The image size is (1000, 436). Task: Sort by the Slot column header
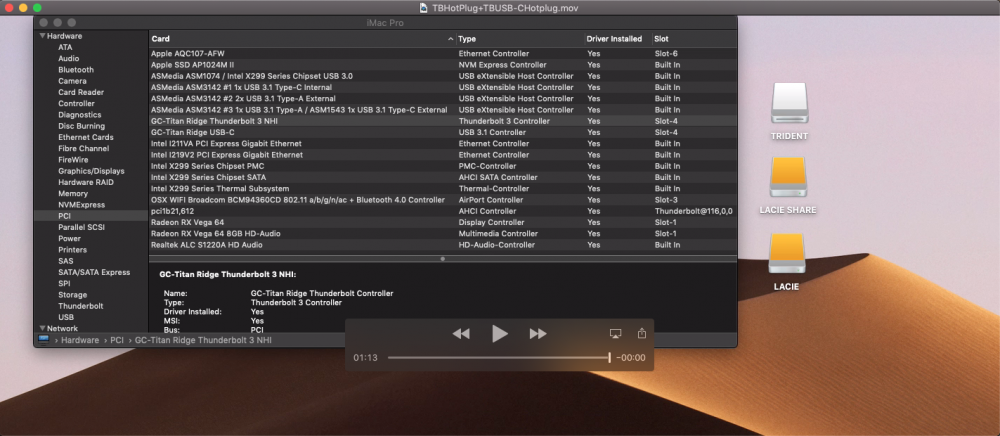(694, 39)
